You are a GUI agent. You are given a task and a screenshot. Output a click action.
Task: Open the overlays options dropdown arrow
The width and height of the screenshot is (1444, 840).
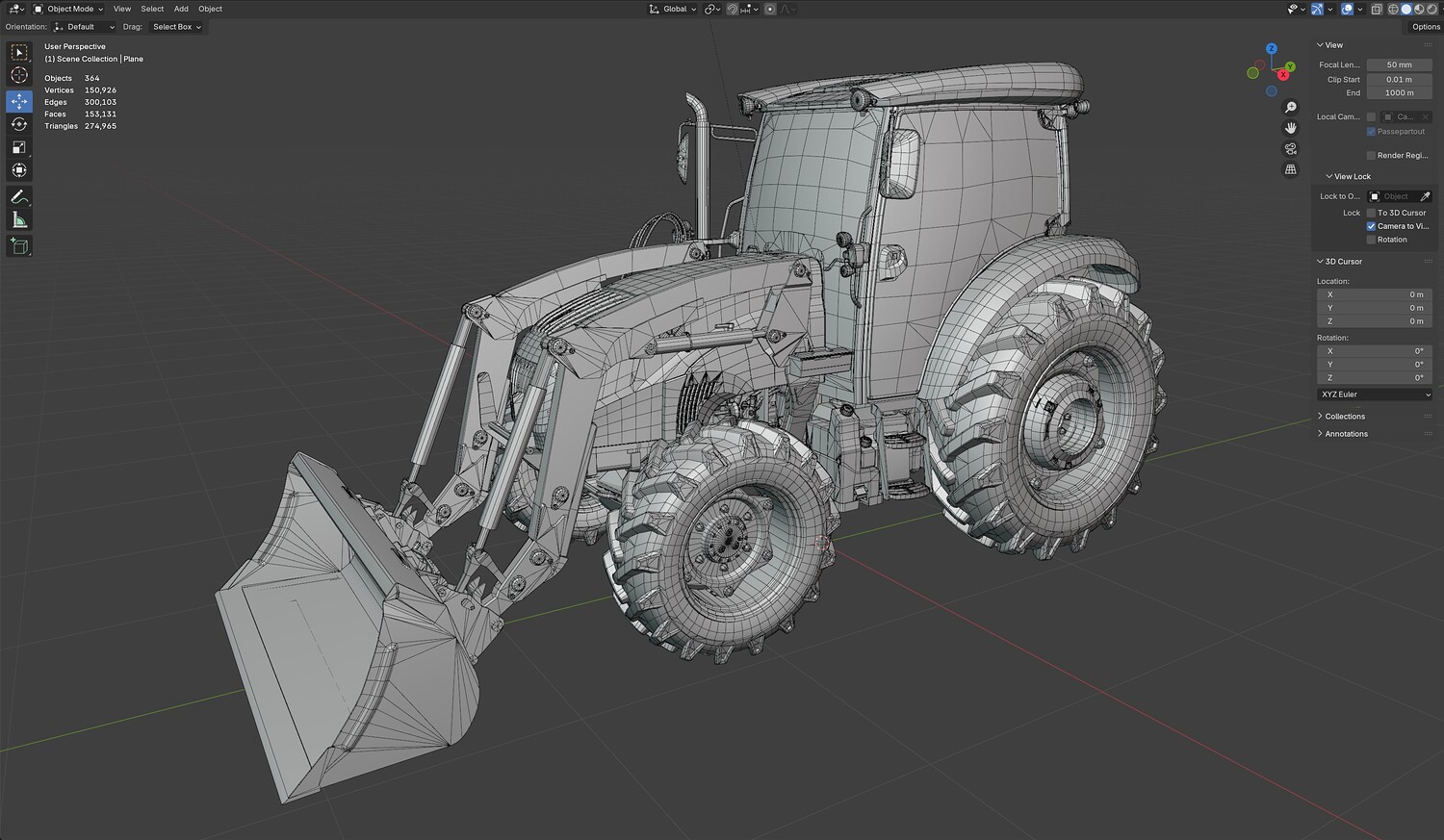[x=1358, y=9]
